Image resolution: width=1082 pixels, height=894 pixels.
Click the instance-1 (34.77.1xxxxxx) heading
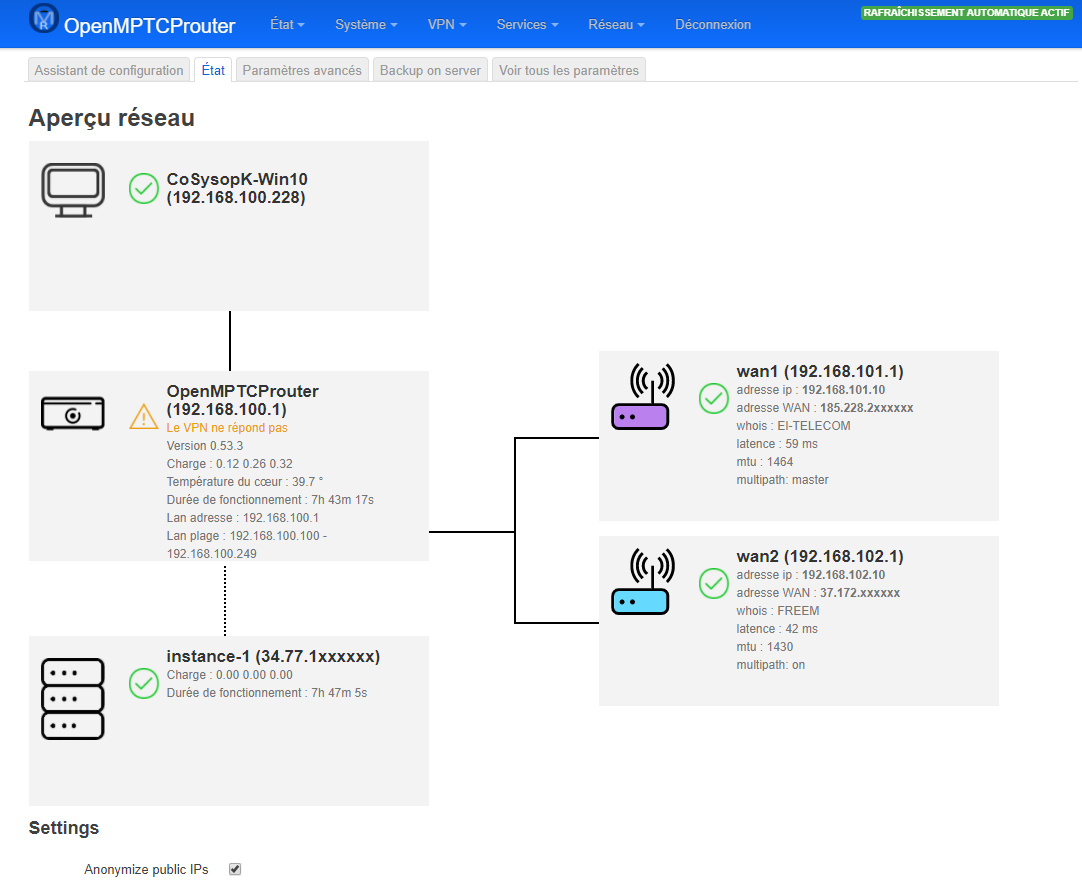pos(273,656)
